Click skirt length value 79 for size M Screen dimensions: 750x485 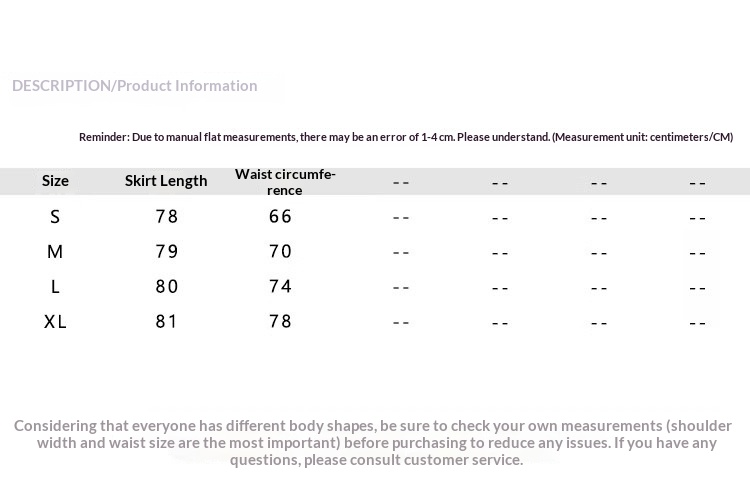(x=166, y=252)
